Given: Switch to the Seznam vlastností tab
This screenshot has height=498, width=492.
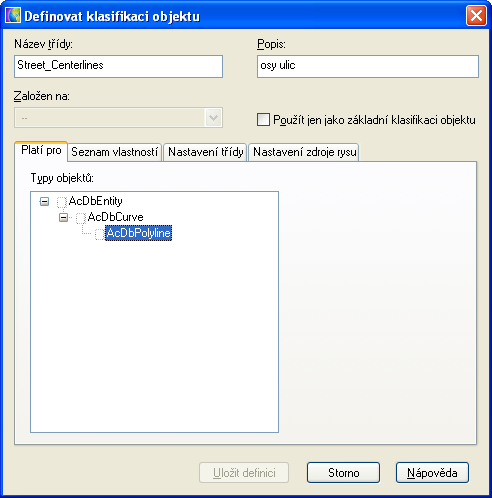Looking at the screenshot, I should 114,152.
